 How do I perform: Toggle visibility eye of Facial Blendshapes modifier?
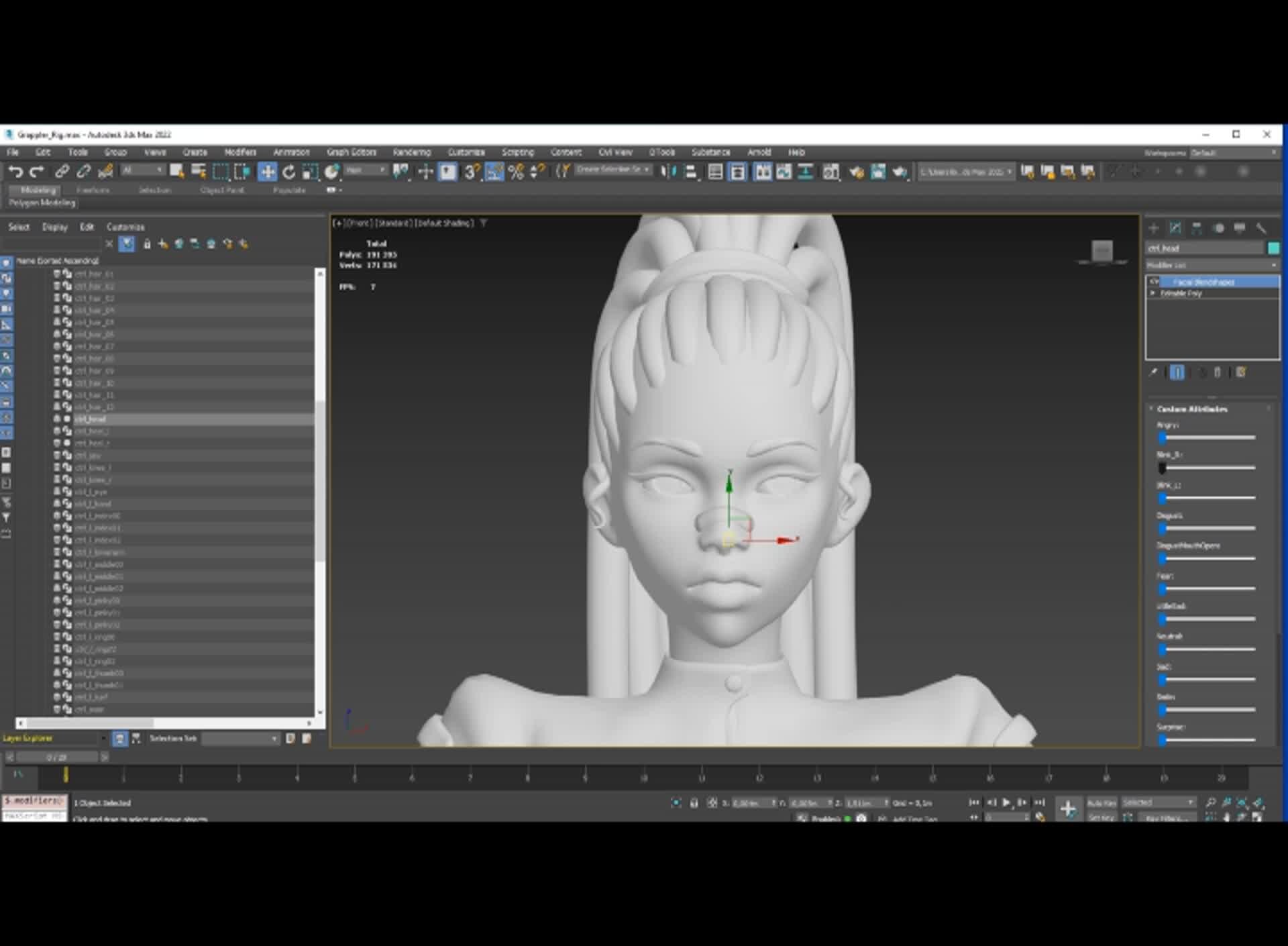tap(1154, 282)
